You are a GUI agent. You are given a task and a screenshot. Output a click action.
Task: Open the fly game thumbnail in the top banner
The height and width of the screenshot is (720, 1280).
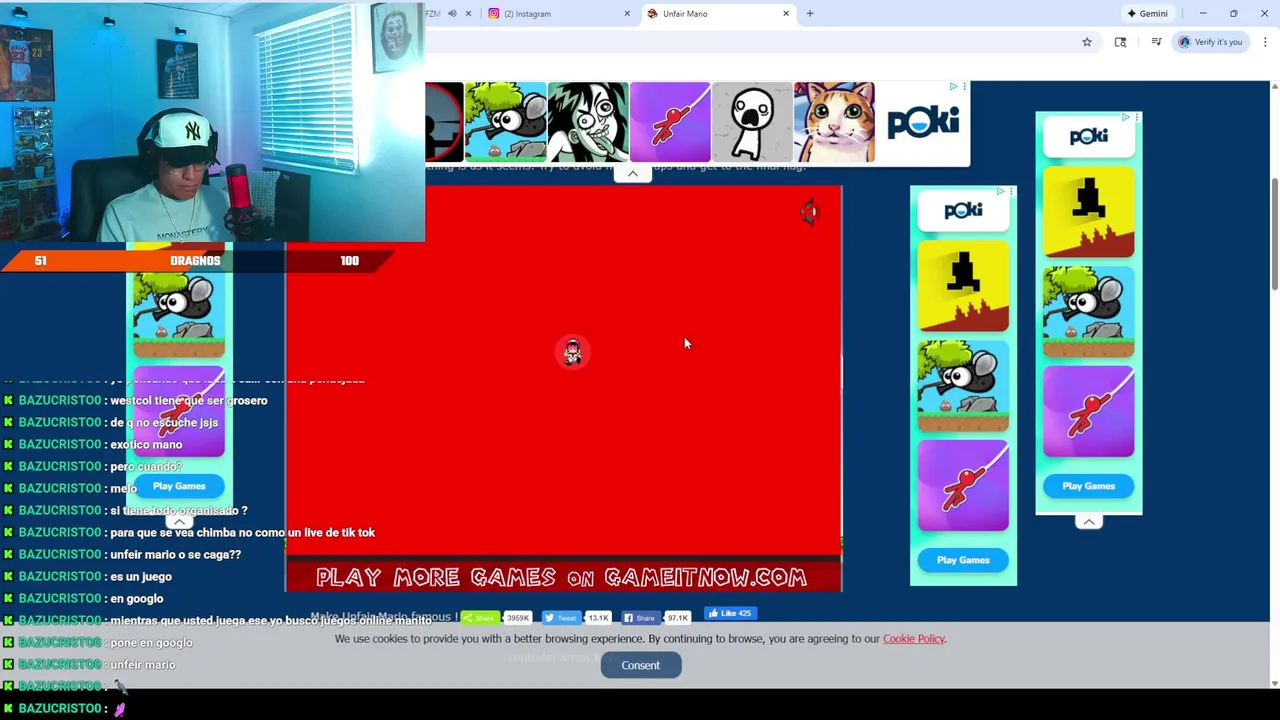pos(506,122)
